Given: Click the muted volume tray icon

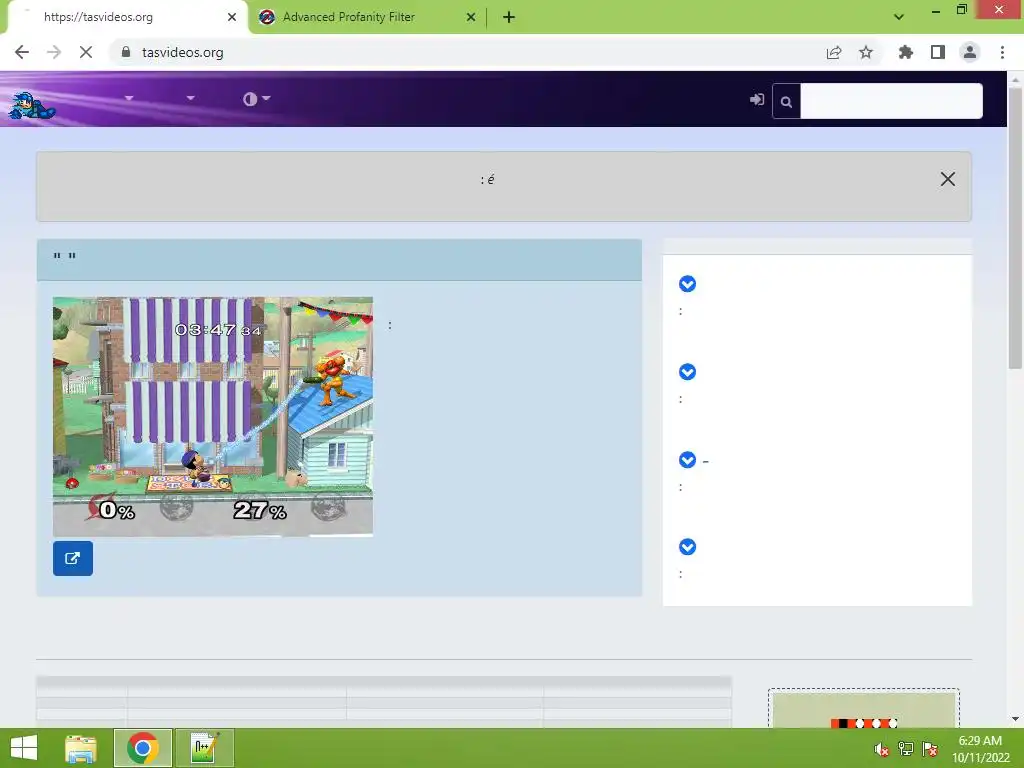Looking at the screenshot, I should click(882, 749).
